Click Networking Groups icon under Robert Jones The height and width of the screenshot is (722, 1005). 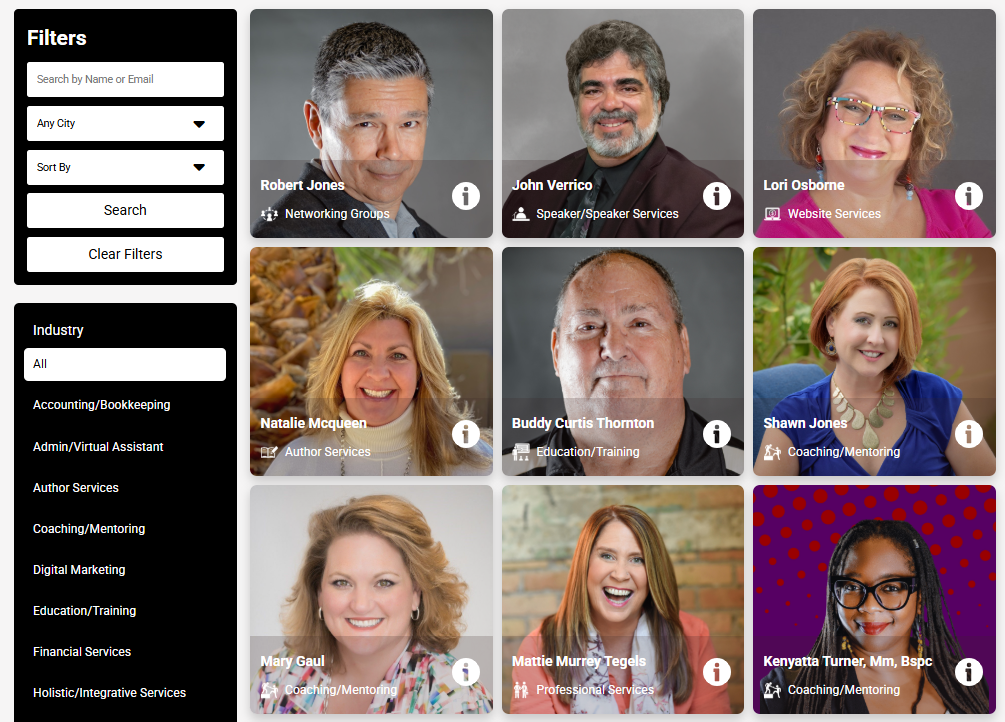(x=269, y=214)
